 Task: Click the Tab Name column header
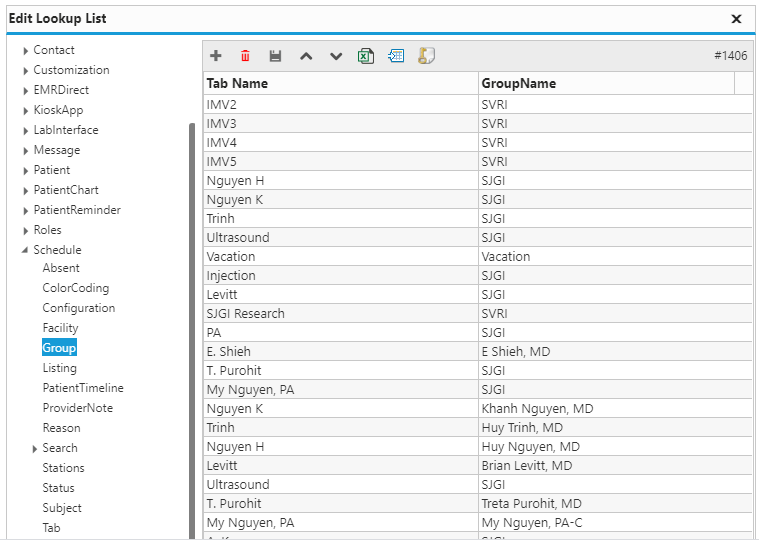[341, 83]
